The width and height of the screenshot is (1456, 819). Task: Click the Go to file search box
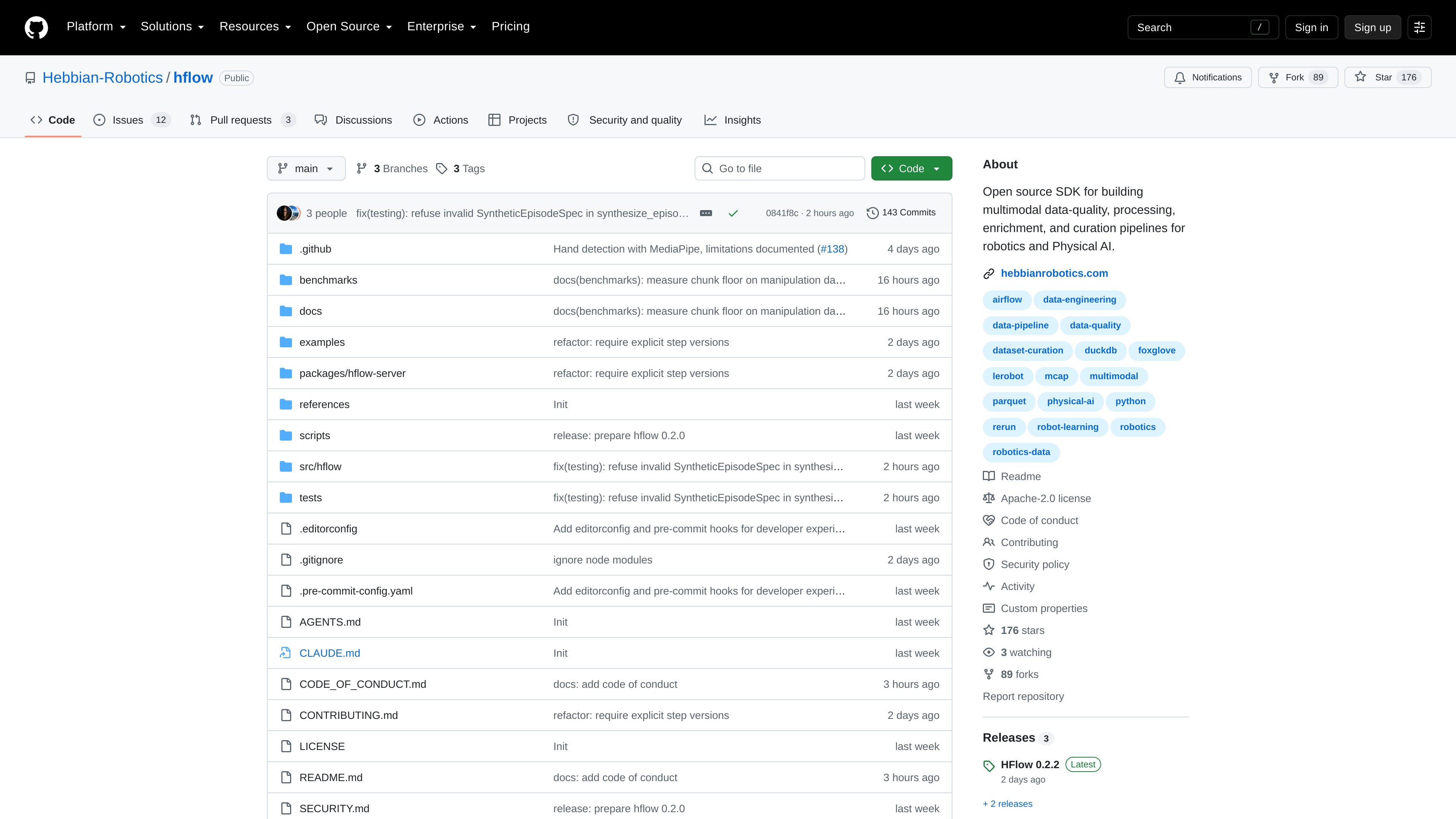[x=780, y=168]
